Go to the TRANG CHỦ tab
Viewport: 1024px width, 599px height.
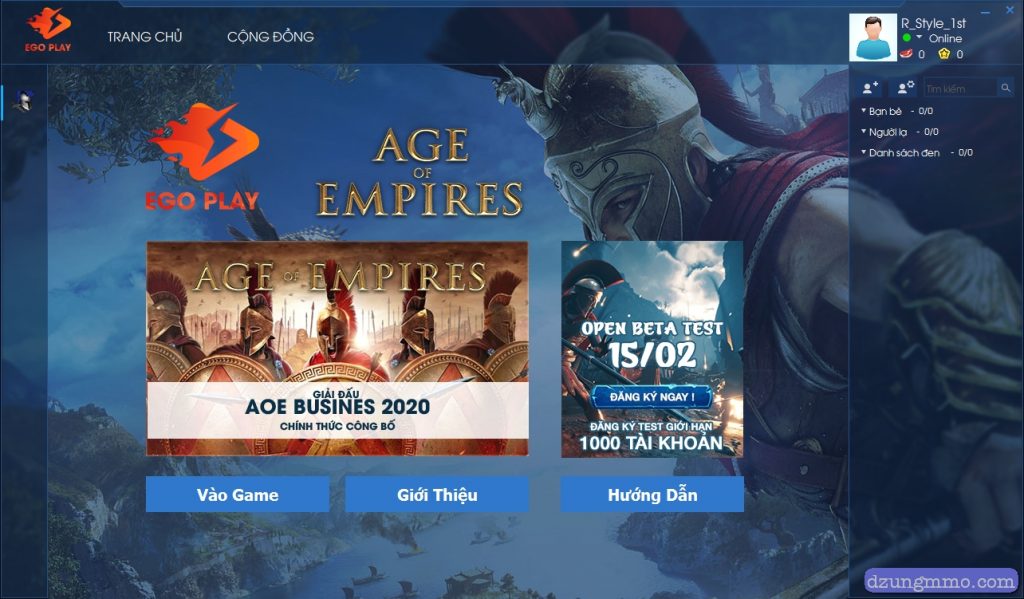[145, 37]
